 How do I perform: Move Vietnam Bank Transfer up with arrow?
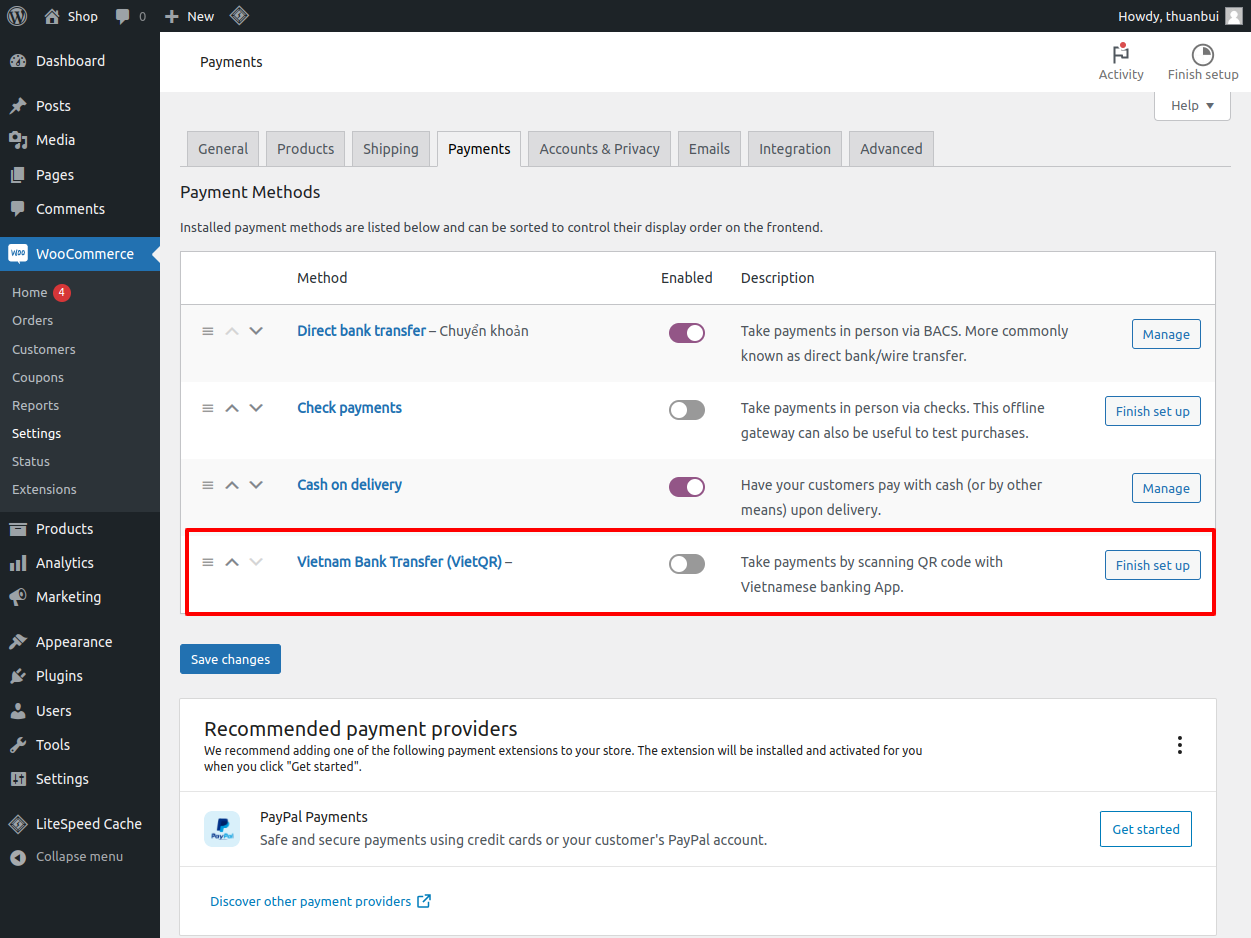point(232,562)
